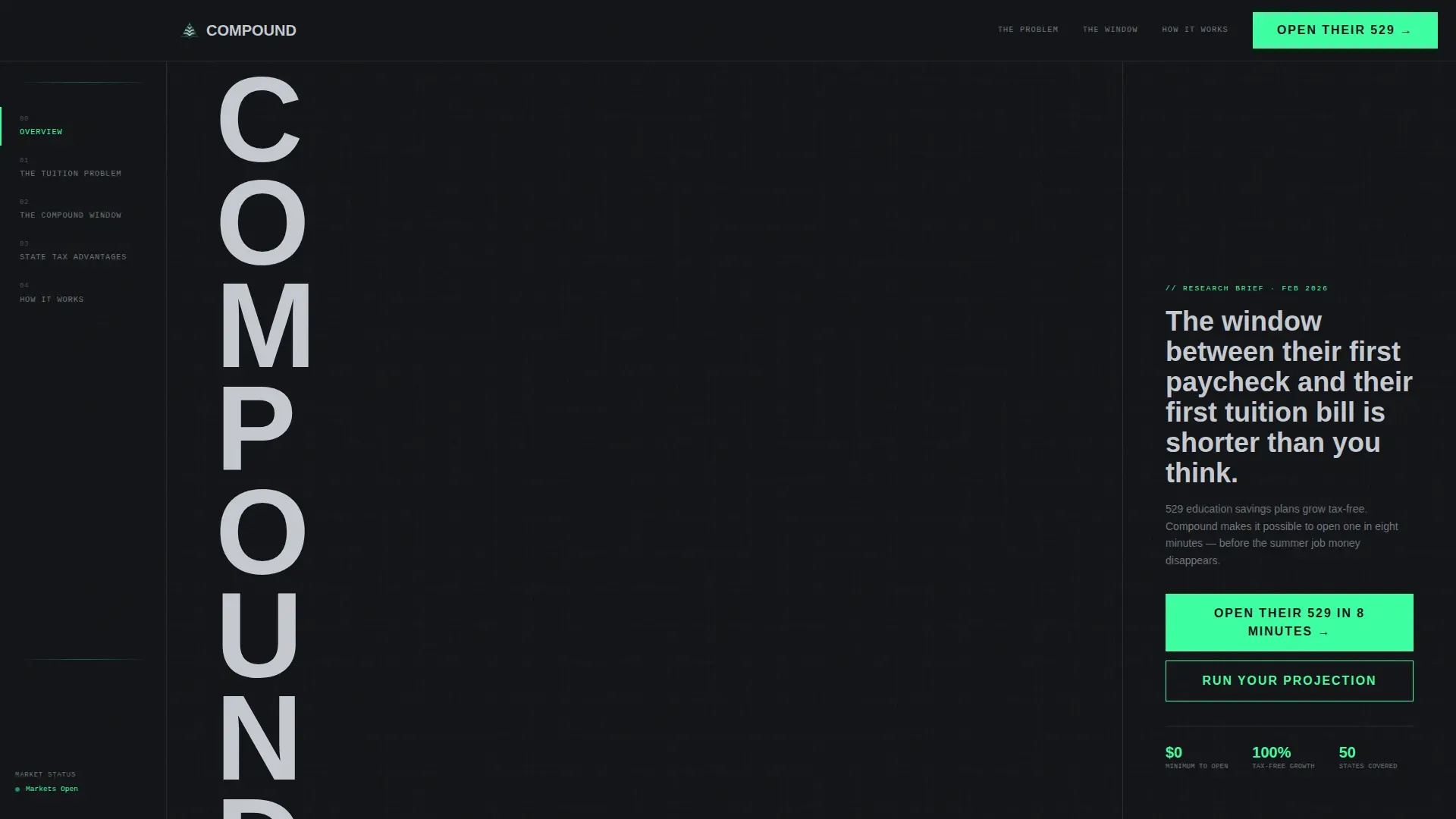
Task: Go to How It Works in top navigation
Action: click(x=1194, y=30)
